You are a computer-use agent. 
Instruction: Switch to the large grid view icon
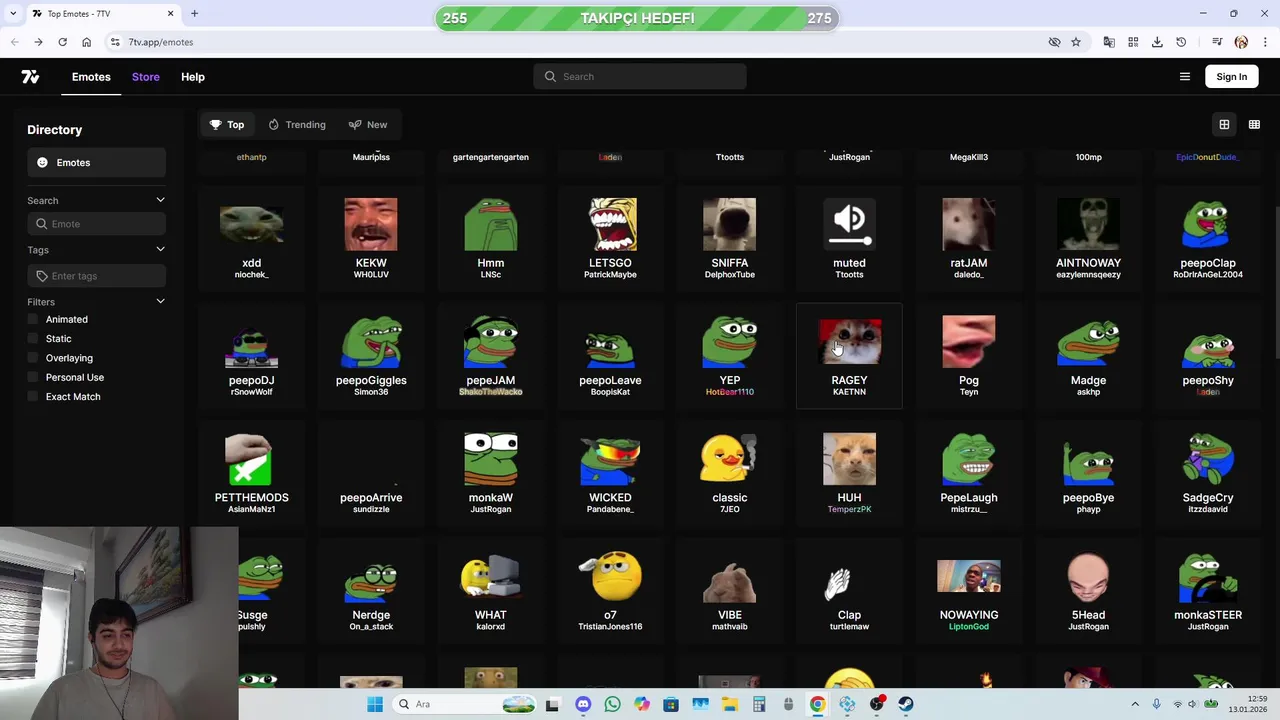(1224, 125)
